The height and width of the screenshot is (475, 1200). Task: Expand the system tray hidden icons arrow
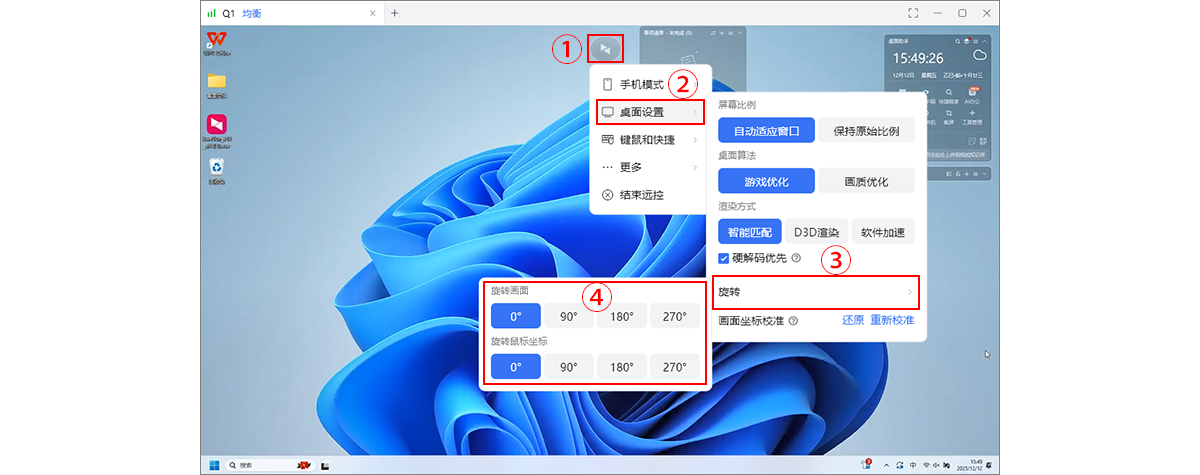(x=886, y=465)
